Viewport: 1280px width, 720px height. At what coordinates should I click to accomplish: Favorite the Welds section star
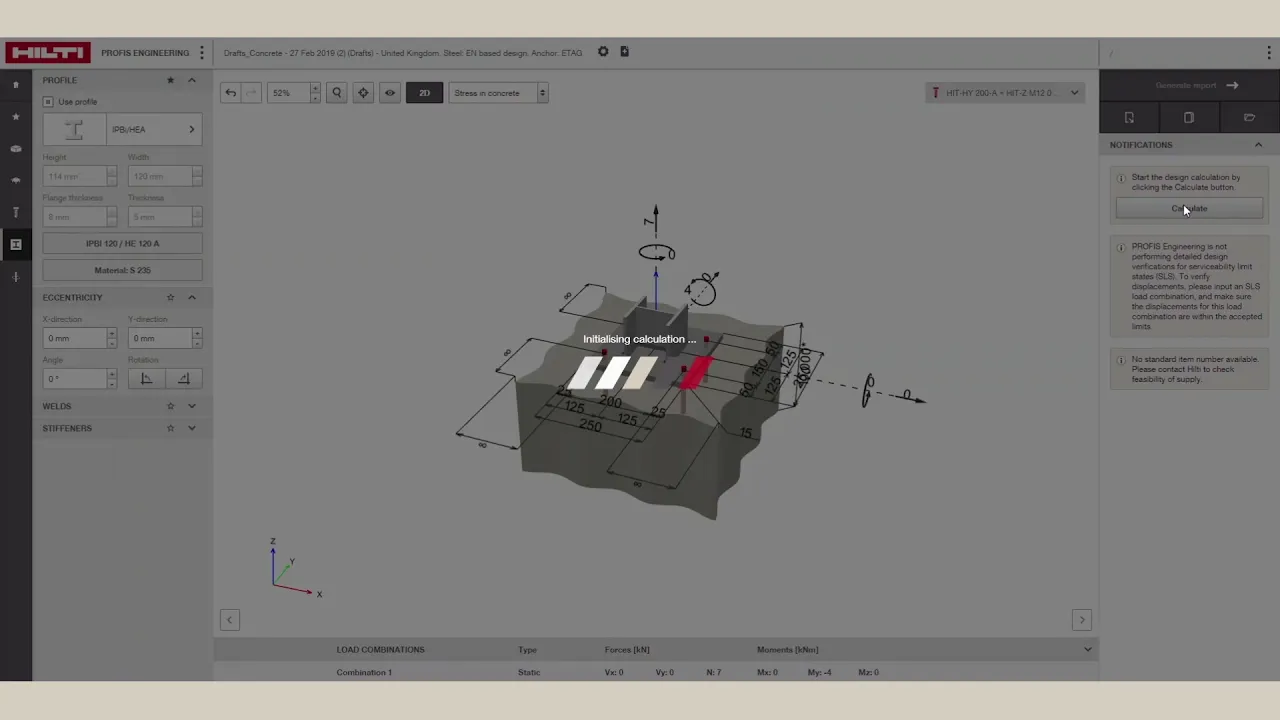pos(170,406)
